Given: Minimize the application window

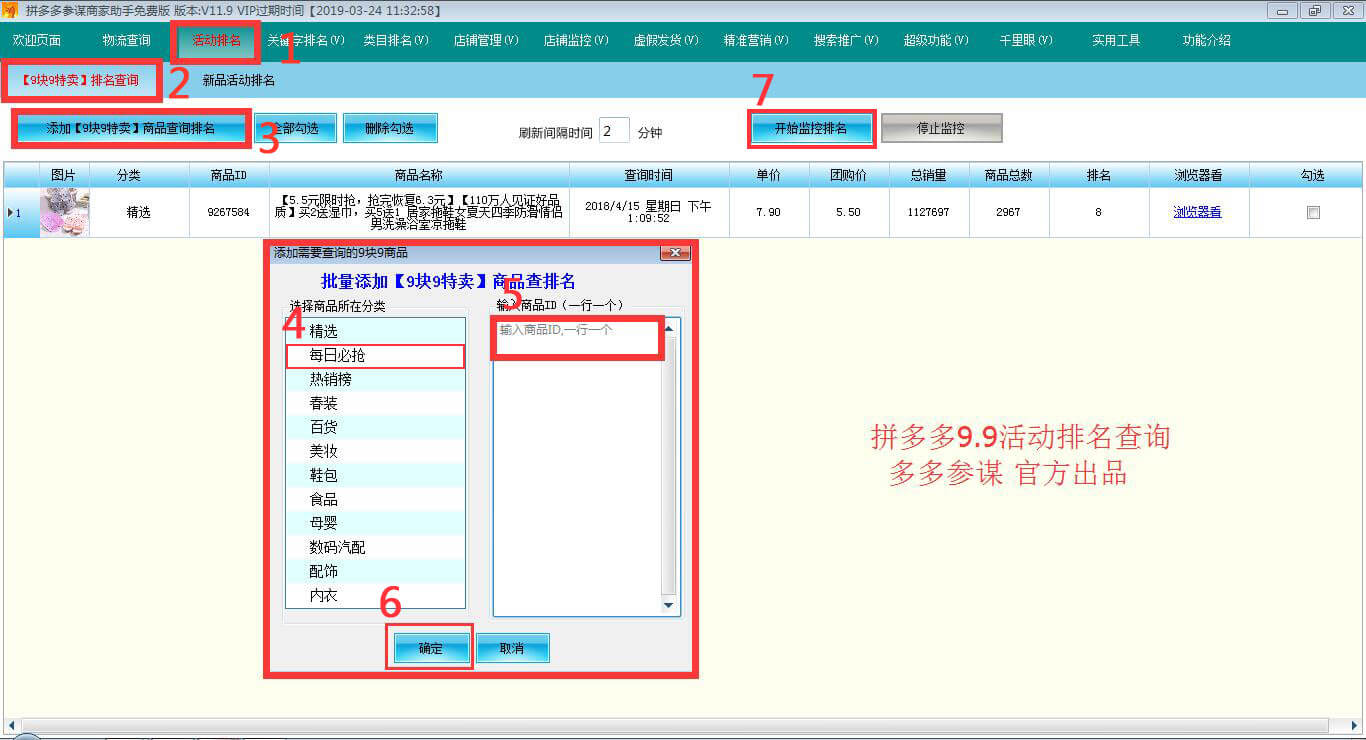Looking at the screenshot, I should click(x=1283, y=11).
